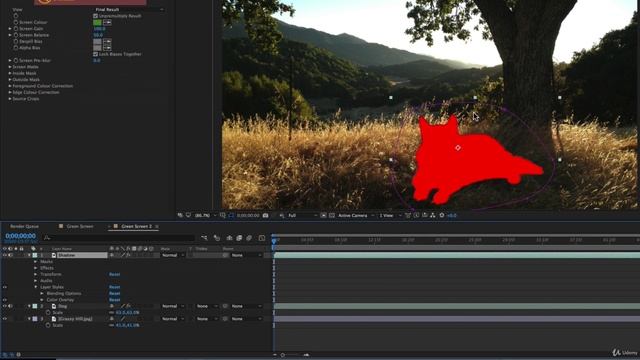Viewport: 640px width, 360px height.
Task: Open the Shadow layer blend mode dropdown
Action: [173, 255]
